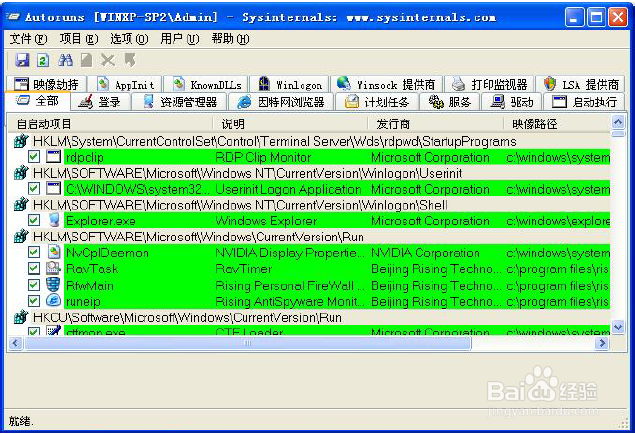Select the runeip entry icon
This screenshot has width=635, height=434.
53,301
